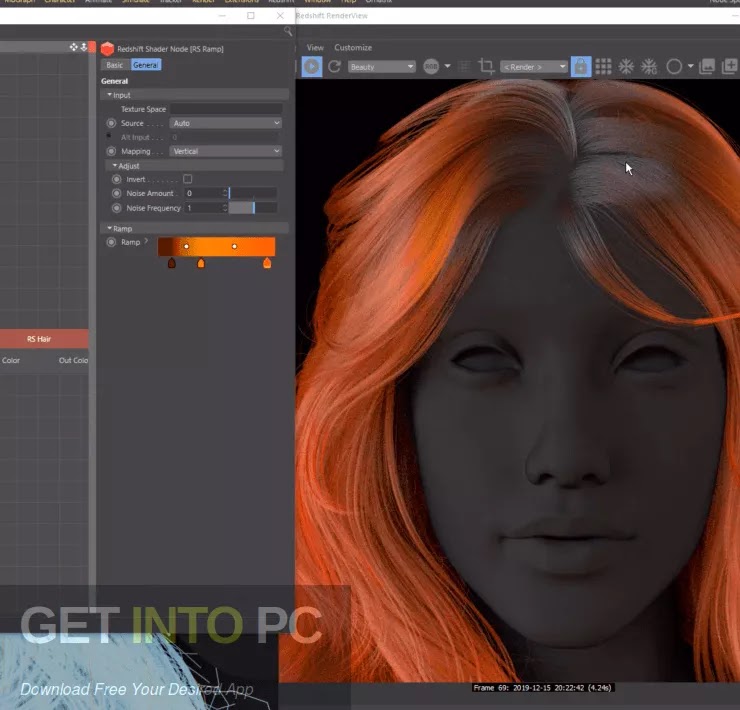Click the RGB channel display icon
740x710 pixels.
click(431, 67)
